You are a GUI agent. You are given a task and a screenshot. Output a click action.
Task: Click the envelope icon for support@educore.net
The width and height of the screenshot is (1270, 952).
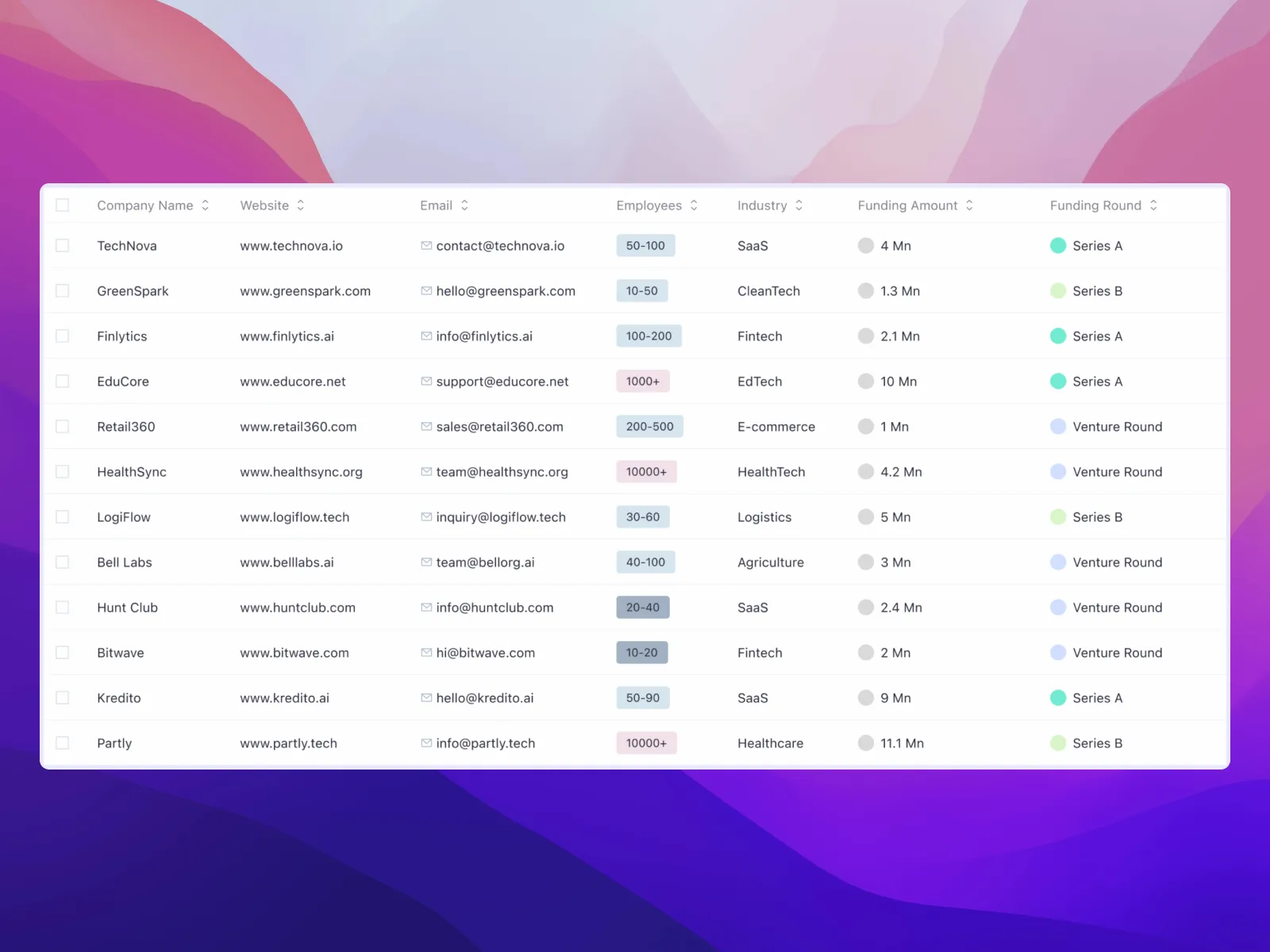click(426, 382)
